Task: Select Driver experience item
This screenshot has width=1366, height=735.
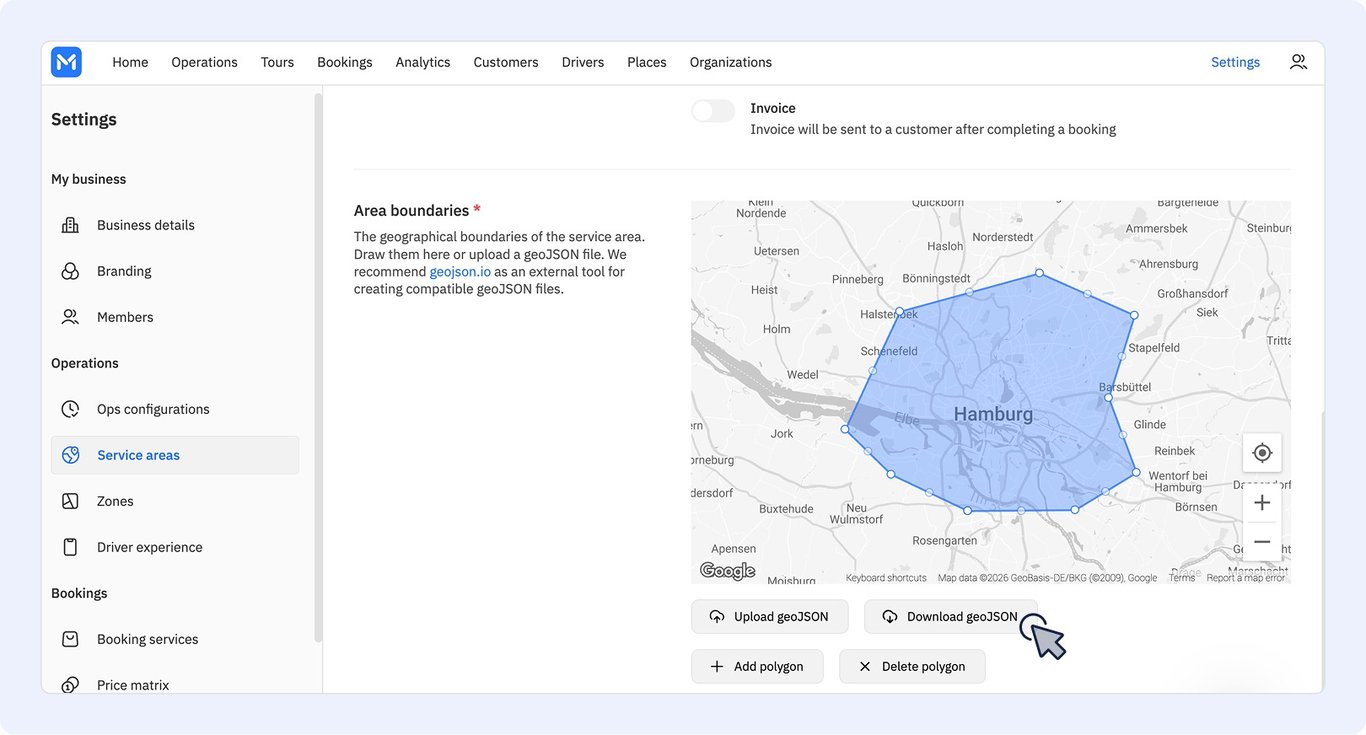Action: 175,547
